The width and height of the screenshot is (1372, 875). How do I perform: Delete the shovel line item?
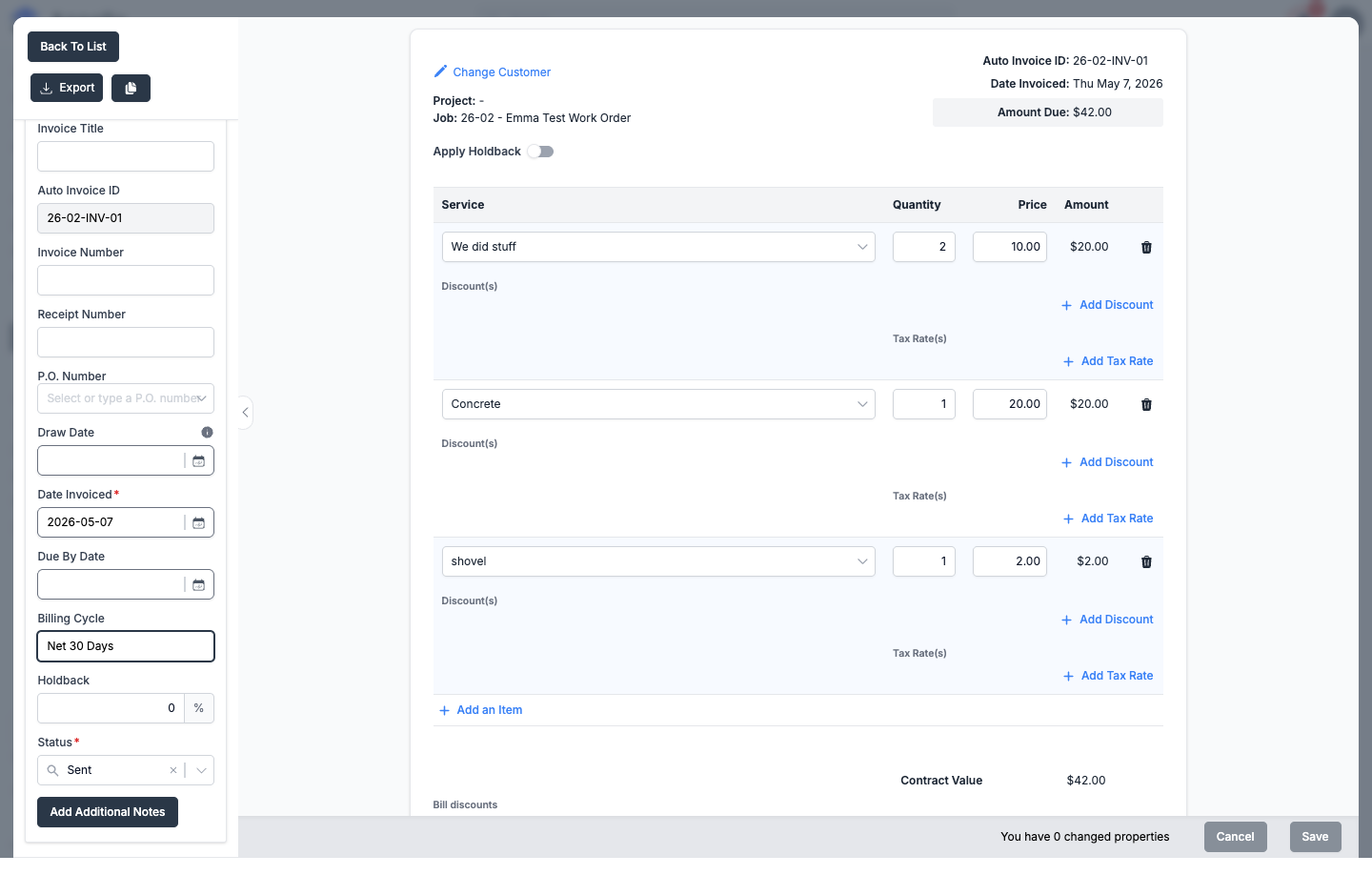pyautogui.click(x=1146, y=561)
